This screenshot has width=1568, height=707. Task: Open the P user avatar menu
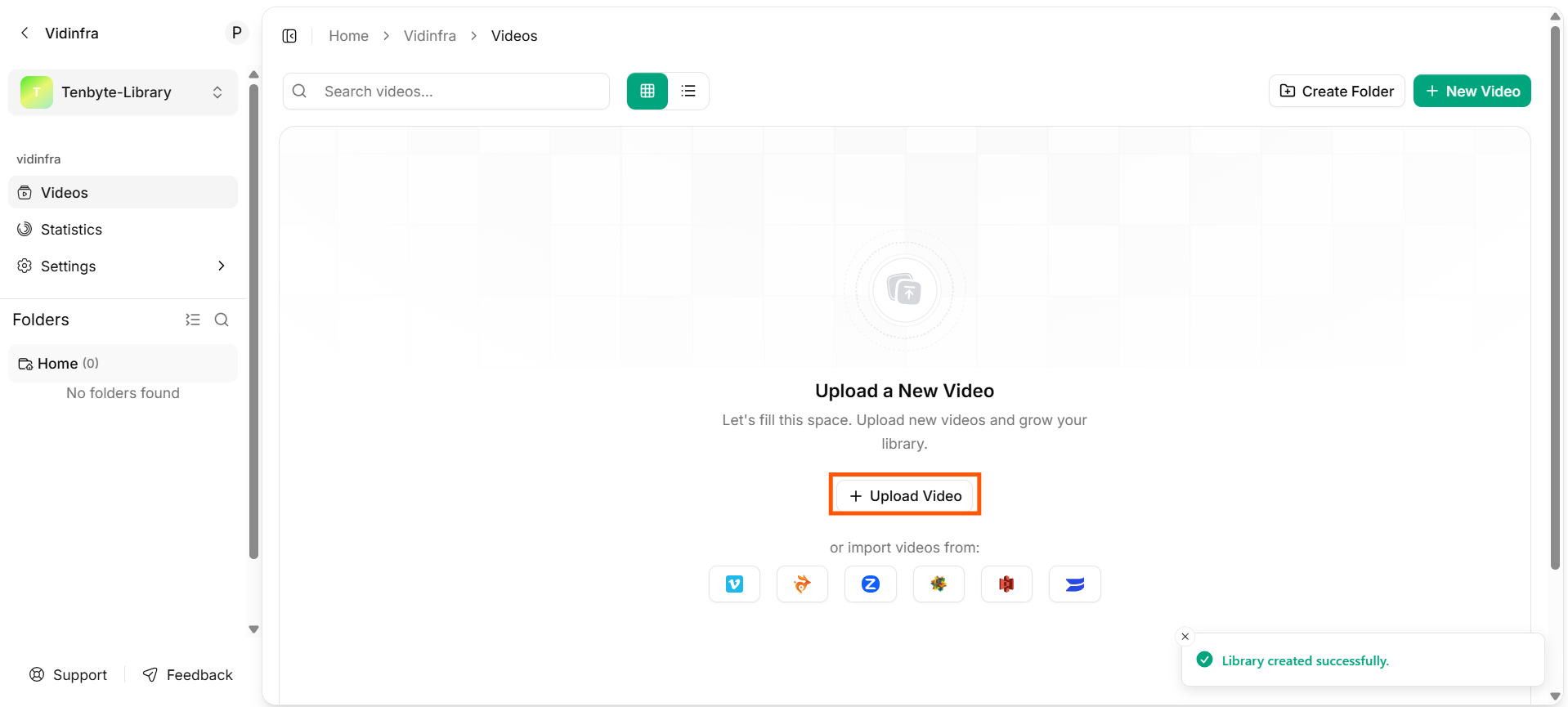[236, 33]
